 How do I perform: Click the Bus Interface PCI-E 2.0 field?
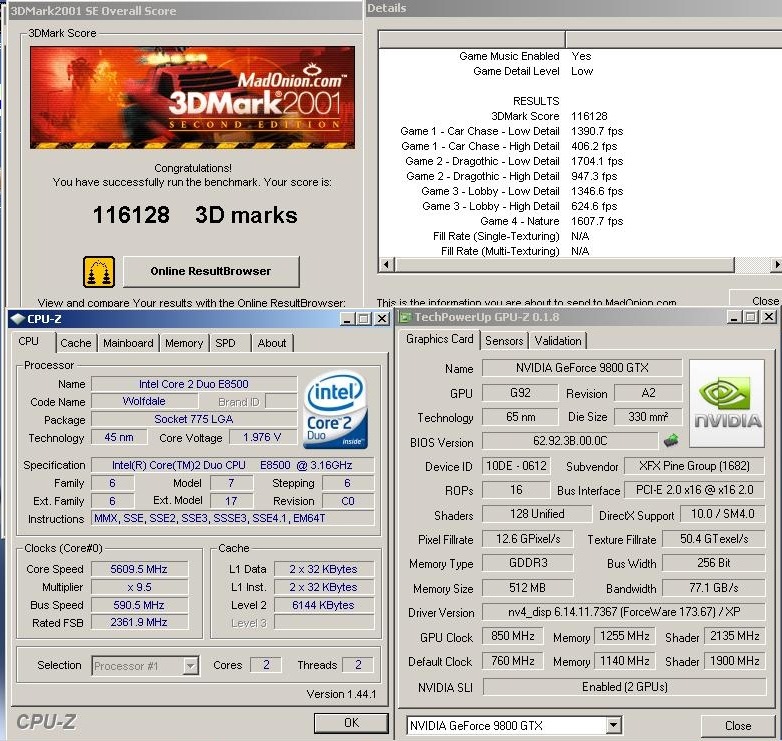point(694,490)
